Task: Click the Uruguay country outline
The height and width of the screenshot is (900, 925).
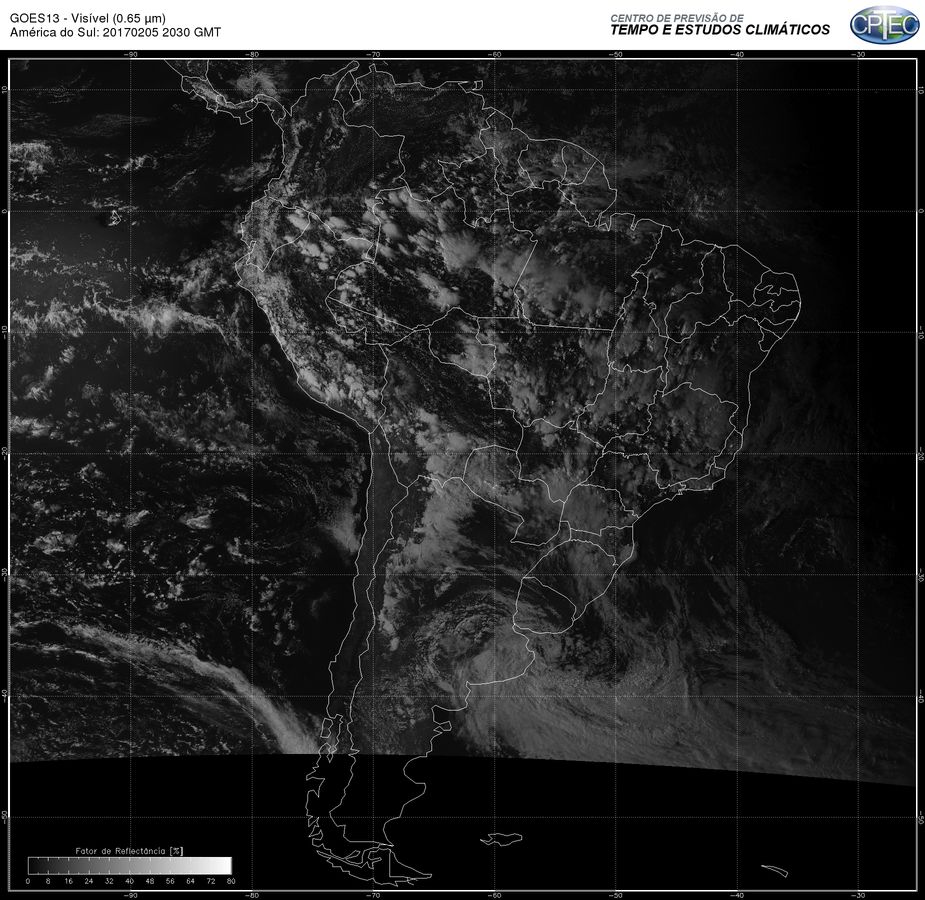Action: 543,605
